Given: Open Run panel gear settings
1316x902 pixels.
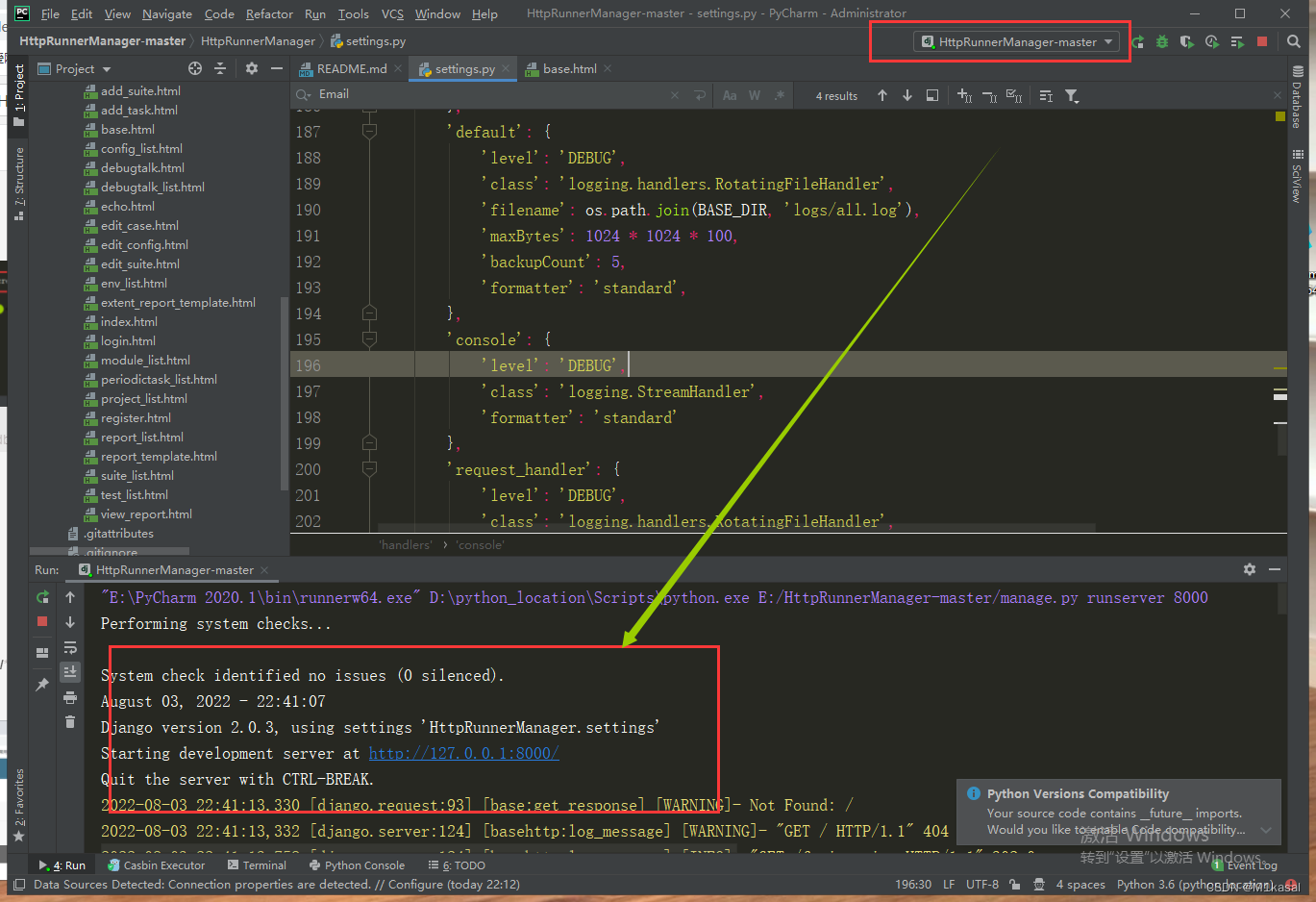Looking at the screenshot, I should (x=1250, y=569).
